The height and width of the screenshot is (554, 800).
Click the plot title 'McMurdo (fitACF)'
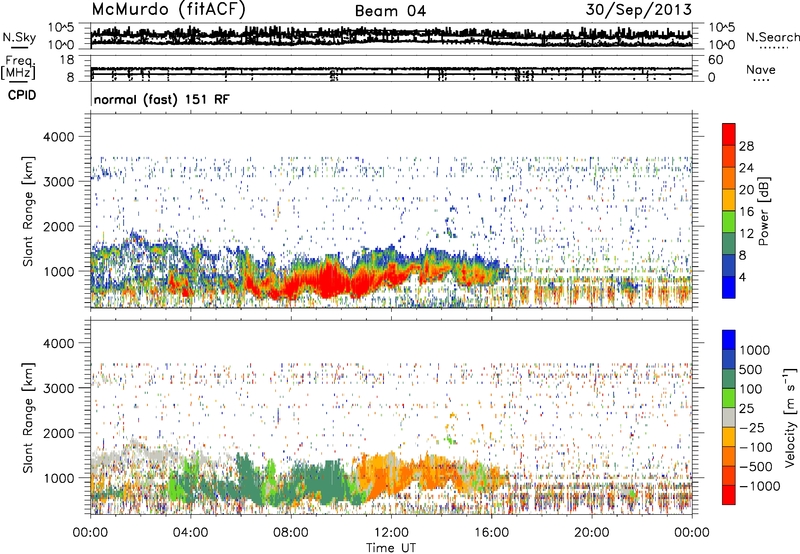(x=169, y=10)
